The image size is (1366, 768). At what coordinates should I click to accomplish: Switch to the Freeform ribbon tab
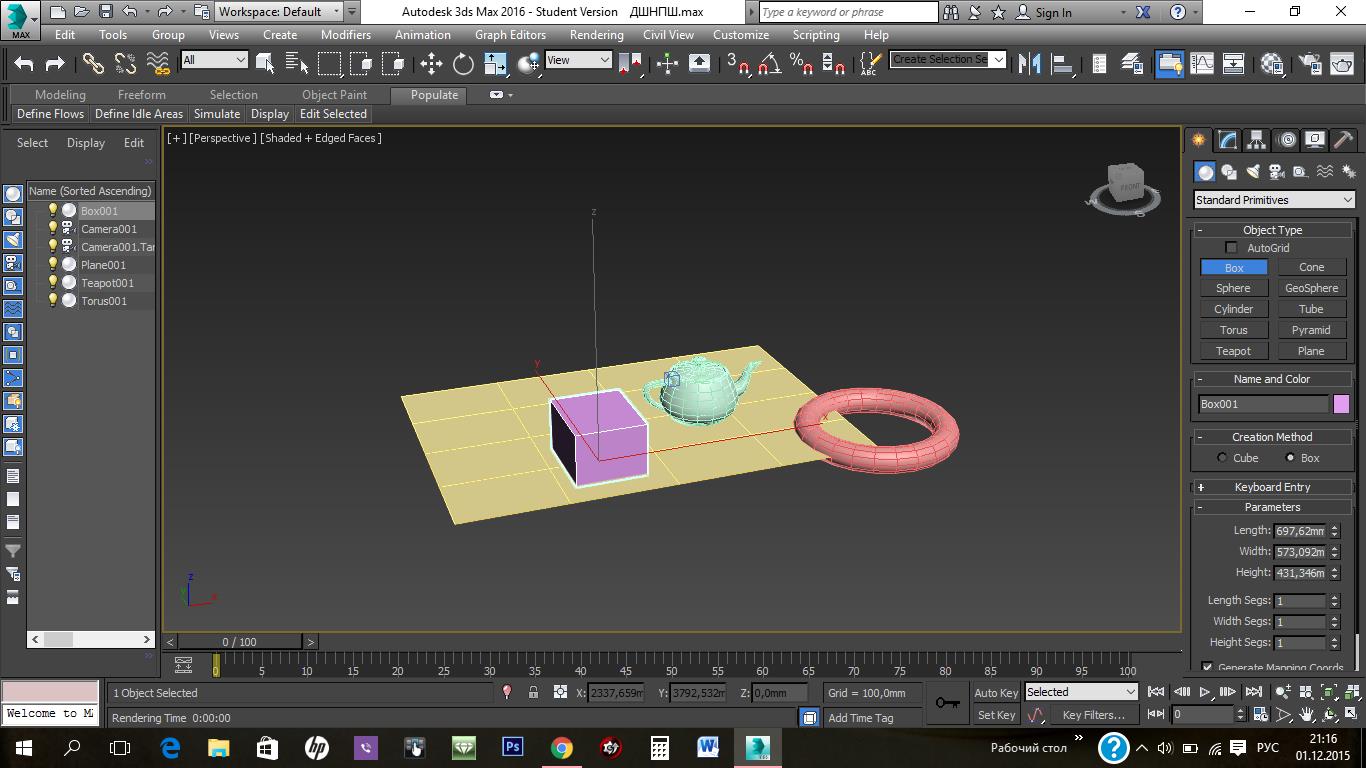click(142, 95)
